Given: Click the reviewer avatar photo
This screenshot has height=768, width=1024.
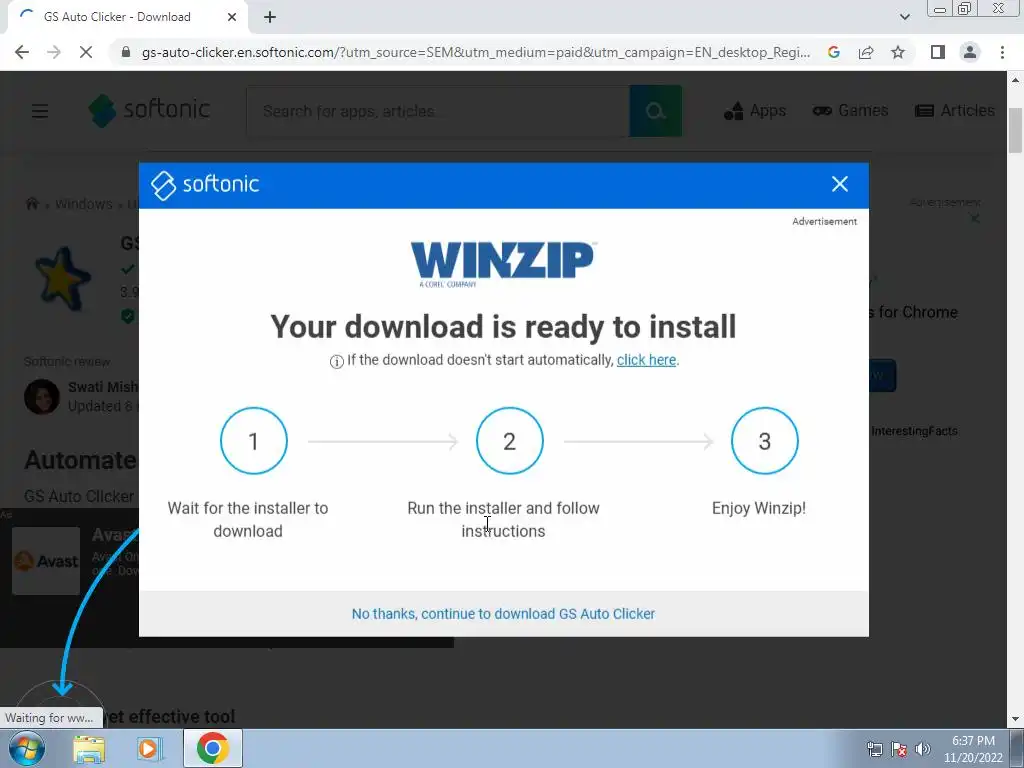Looking at the screenshot, I should pos(42,396).
